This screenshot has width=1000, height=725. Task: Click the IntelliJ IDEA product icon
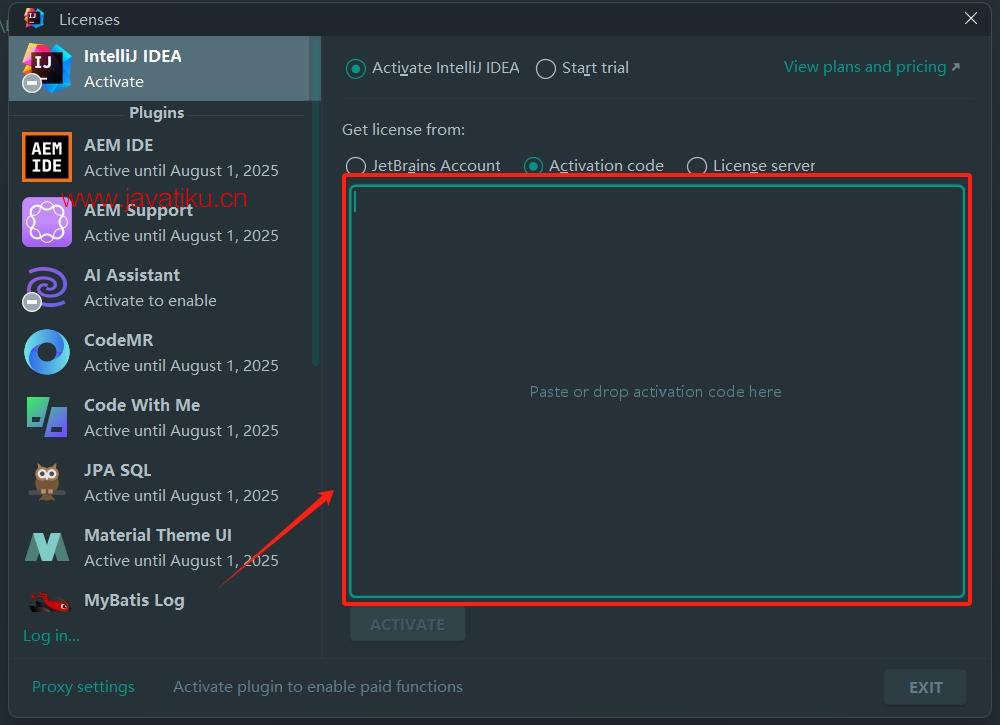point(47,68)
